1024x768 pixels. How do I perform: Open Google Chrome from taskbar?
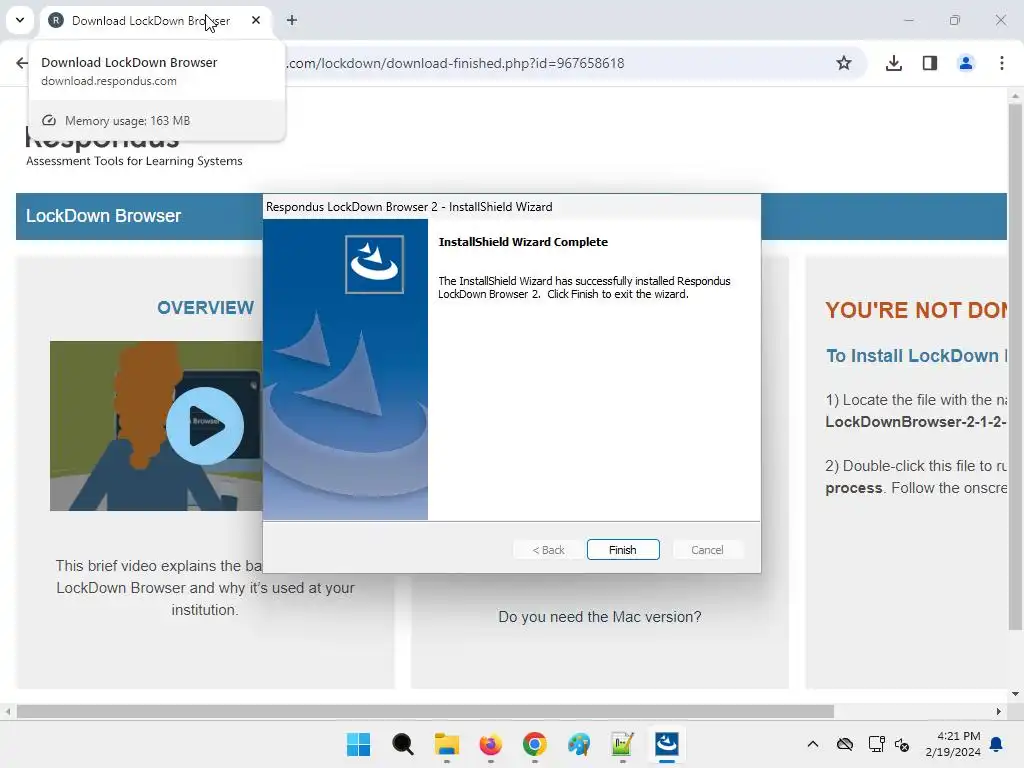coord(535,744)
